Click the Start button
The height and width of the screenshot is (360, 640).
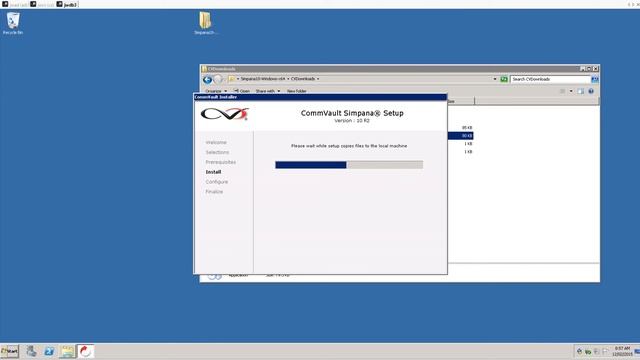[10, 351]
